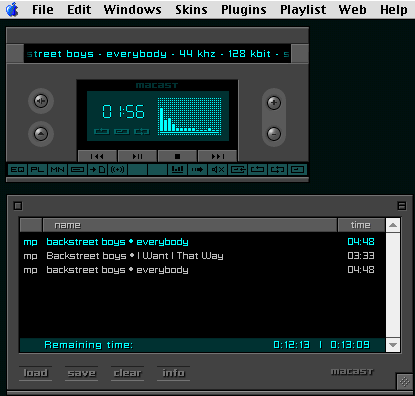This screenshot has height=396, width=415.
Task: Click the last toolbar window icon
Action: pyautogui.click(x=297, y=170)
